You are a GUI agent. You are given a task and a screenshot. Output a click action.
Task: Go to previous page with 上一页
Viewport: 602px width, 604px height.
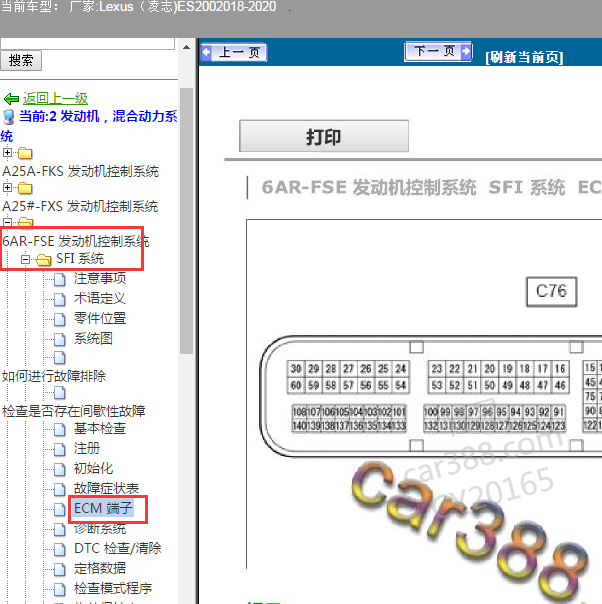click(234, 52)
